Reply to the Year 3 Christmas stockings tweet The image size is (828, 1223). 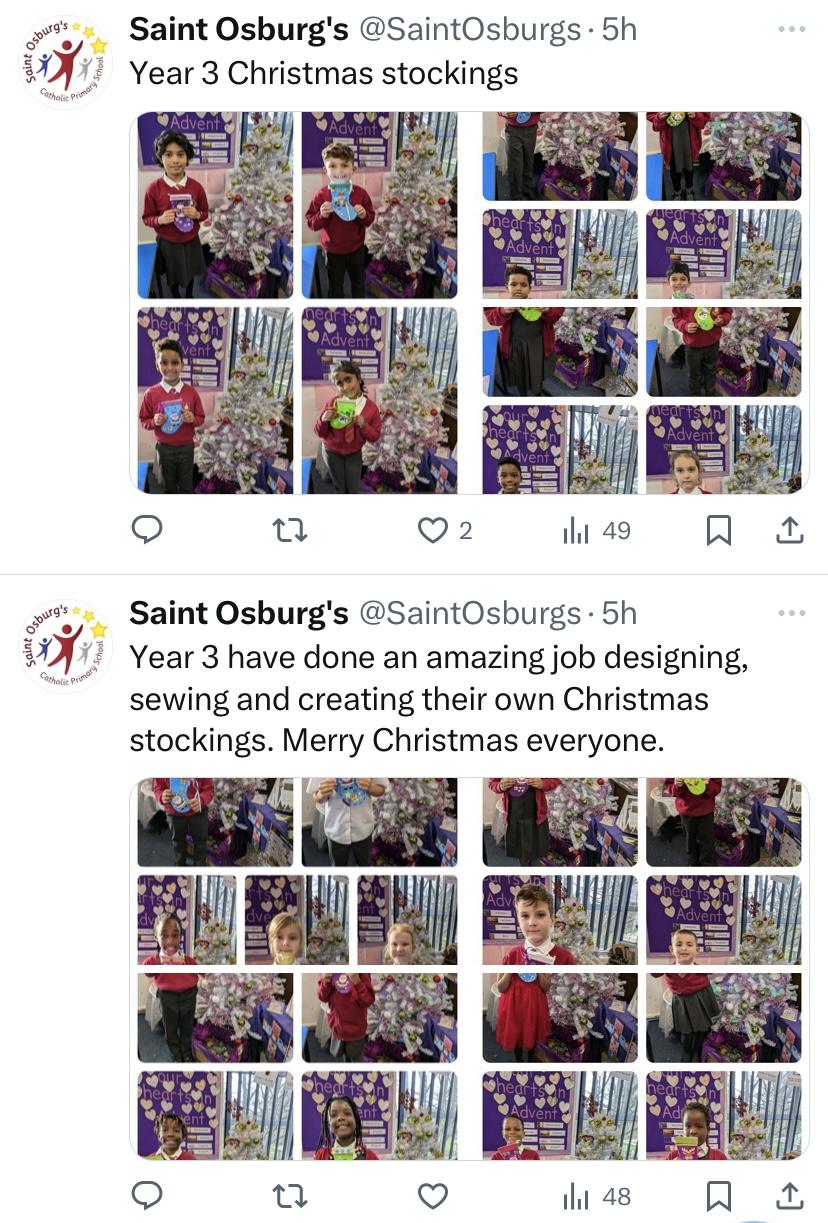click(147, 530)
